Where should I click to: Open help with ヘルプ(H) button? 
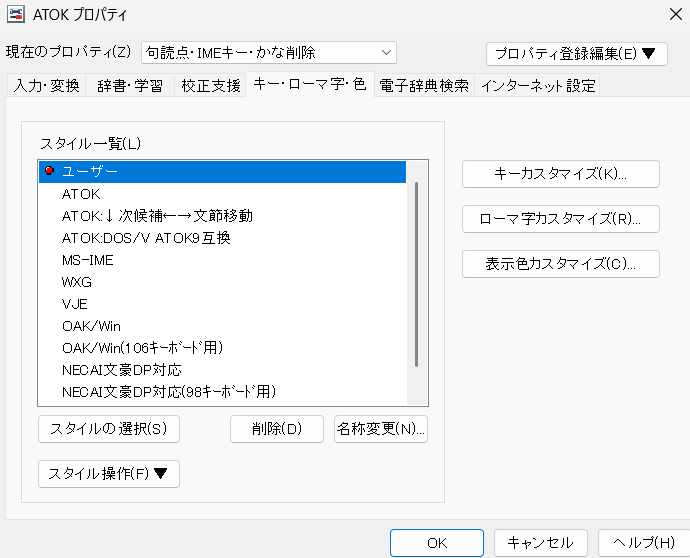click(x=644, y=543)
